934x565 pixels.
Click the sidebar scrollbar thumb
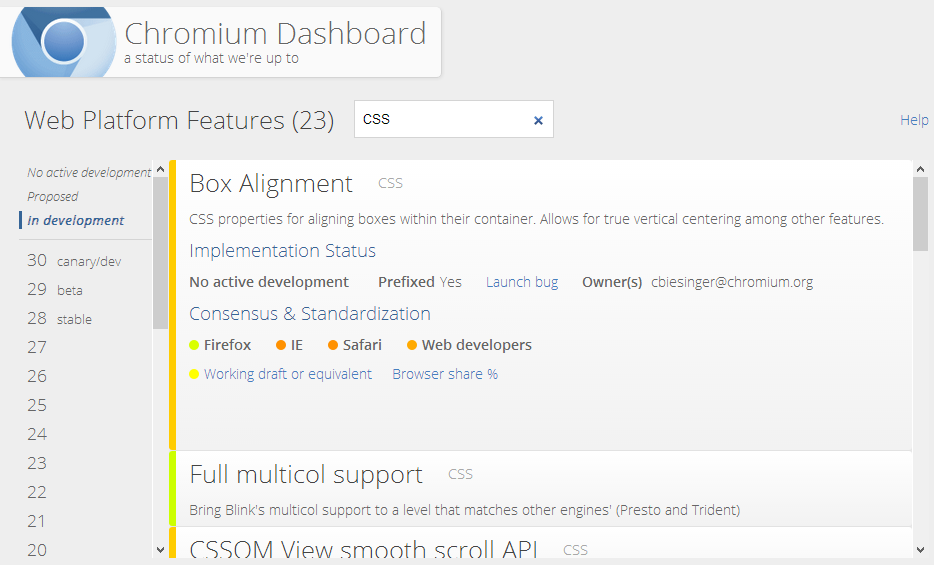point(160,253)
